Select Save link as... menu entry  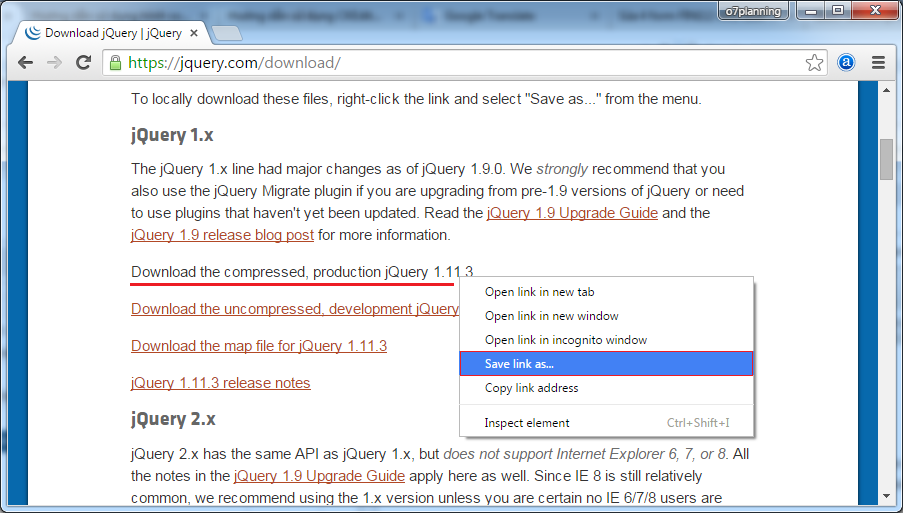click(x=606, y=364)
